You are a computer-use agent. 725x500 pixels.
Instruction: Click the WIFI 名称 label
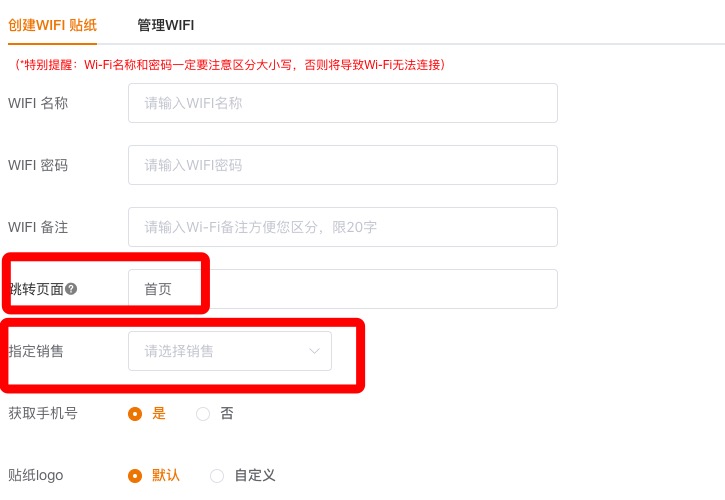pos(38,103)
